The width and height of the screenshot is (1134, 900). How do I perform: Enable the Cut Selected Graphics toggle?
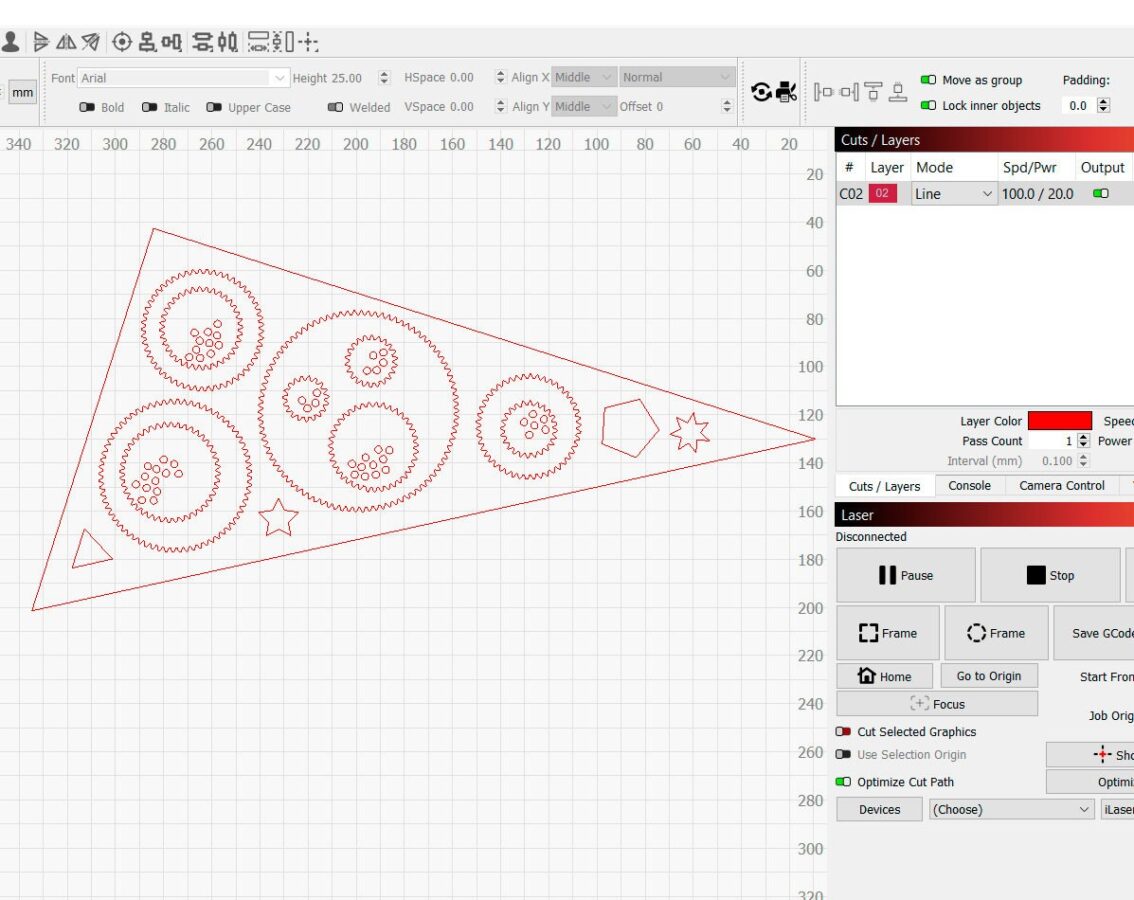[843, 732]
